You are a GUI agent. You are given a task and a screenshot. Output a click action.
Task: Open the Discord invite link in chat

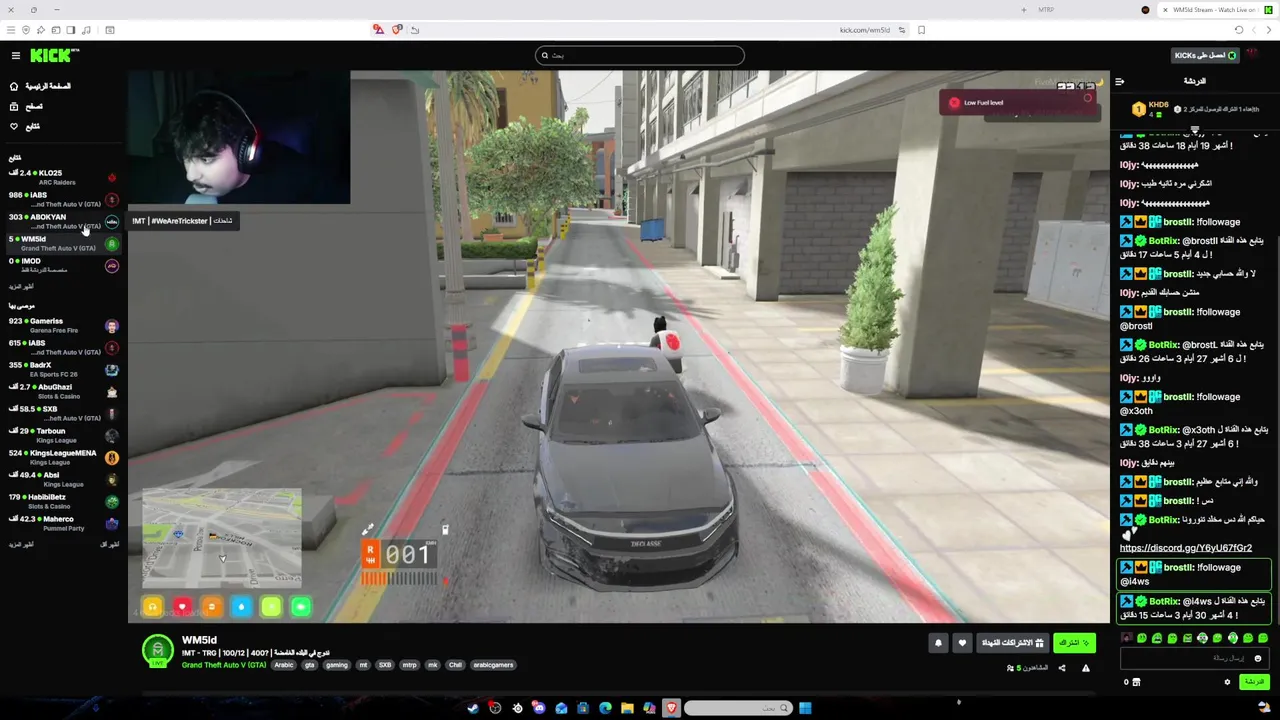(1185, 548)
